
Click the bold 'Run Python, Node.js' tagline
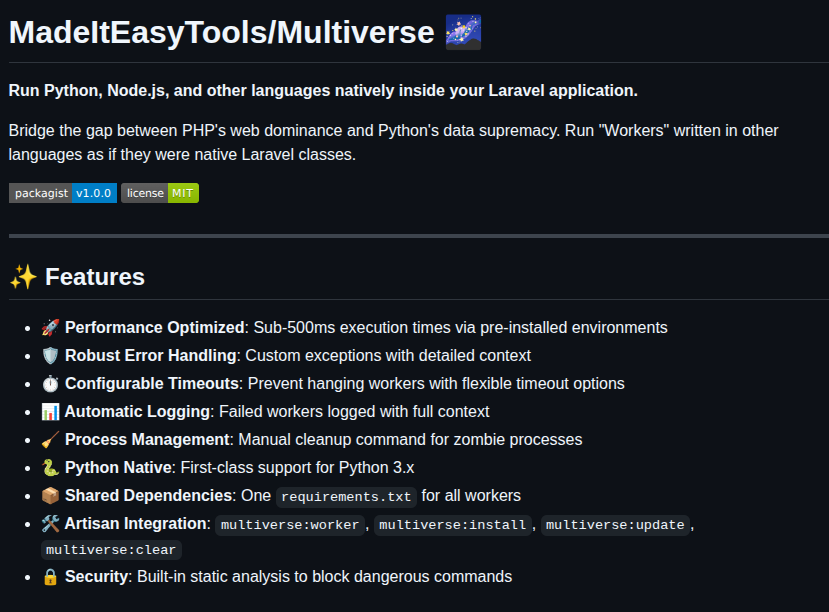(x=323, y=90)
